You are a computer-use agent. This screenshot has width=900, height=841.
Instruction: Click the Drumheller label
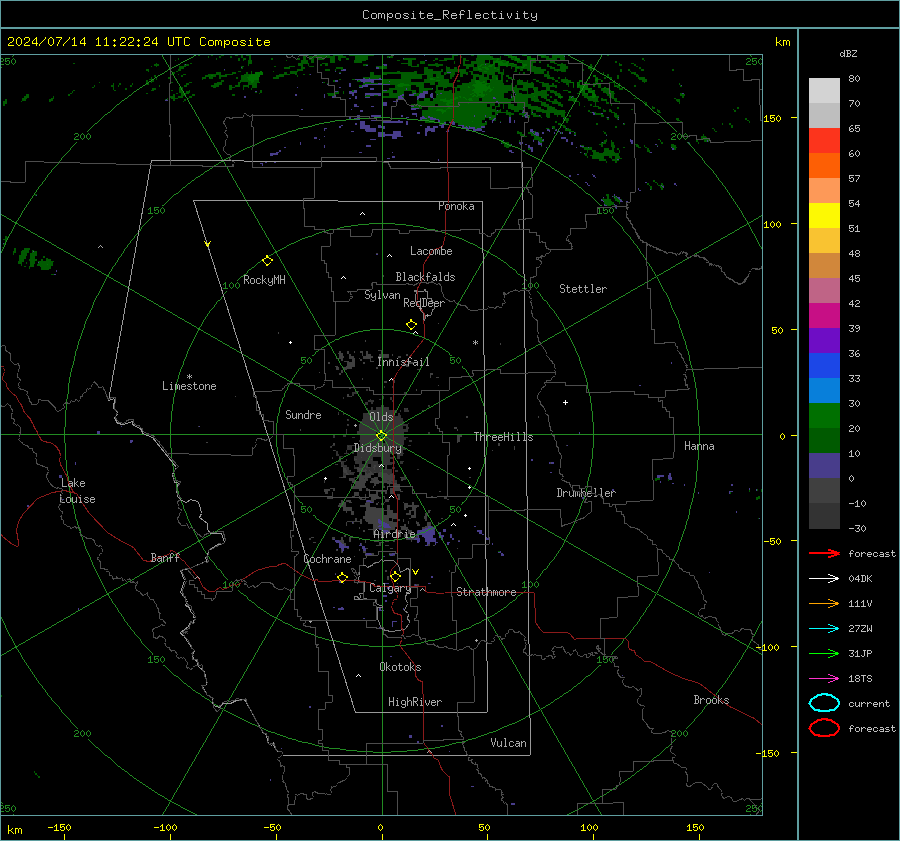tap(586, 493)
